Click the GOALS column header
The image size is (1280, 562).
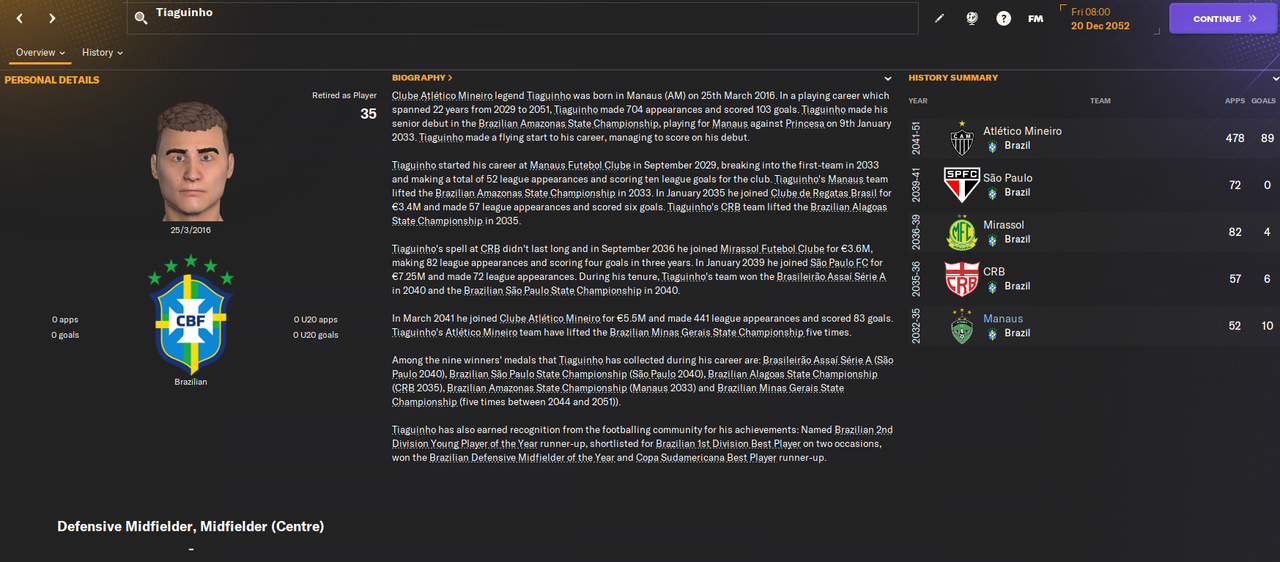click(1263, 101)
